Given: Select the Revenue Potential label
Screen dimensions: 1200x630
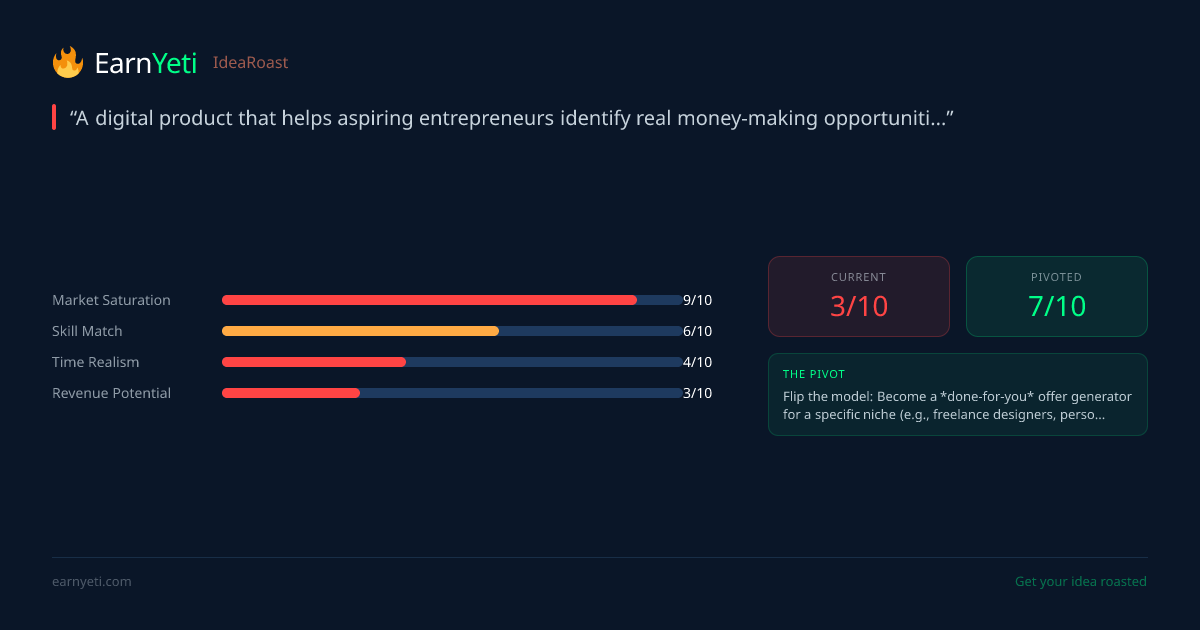Looking at the screenshot, I should pos(111,393).
